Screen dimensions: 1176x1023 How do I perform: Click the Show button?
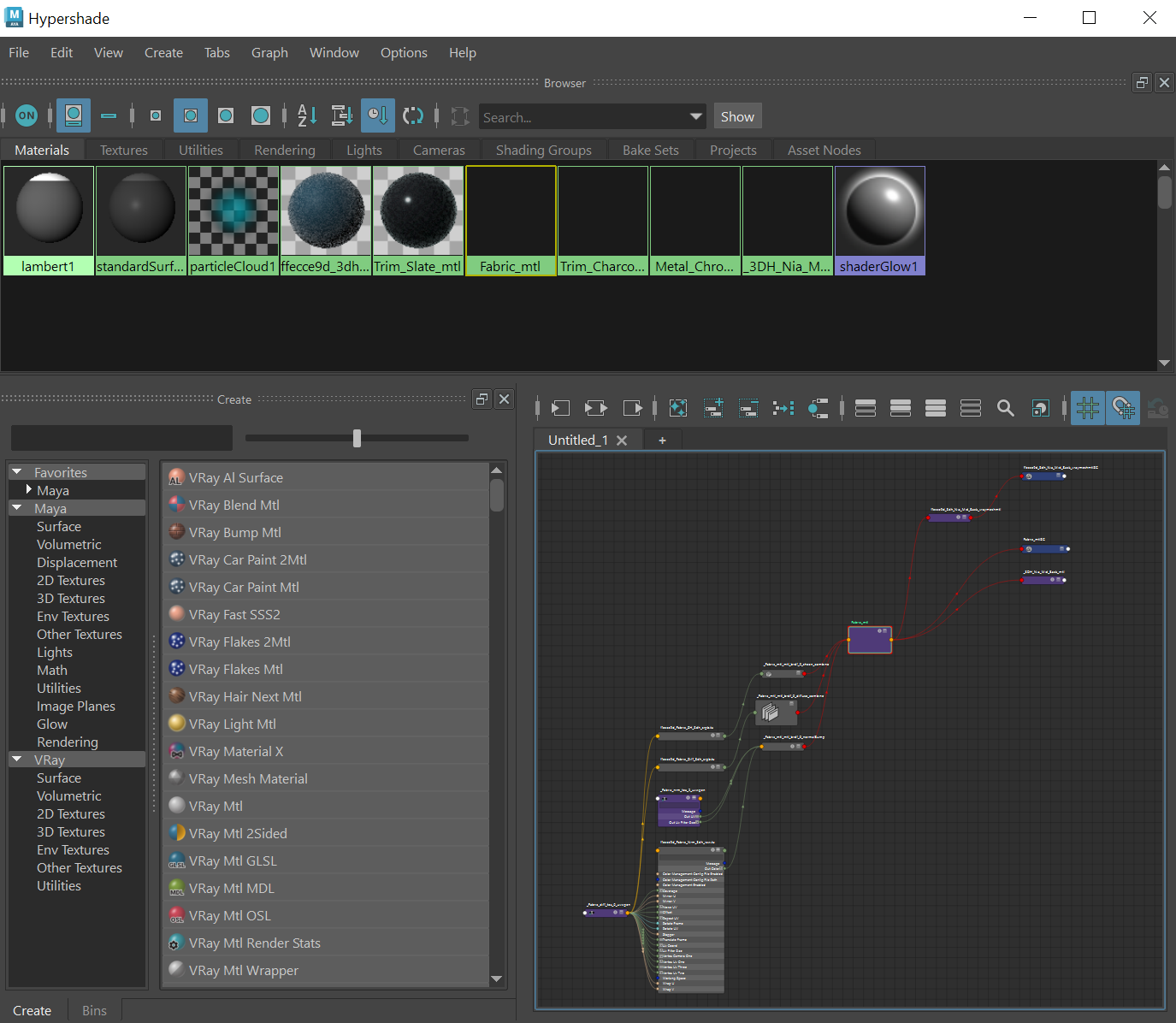pyautogui.click(x=737, y=116)
